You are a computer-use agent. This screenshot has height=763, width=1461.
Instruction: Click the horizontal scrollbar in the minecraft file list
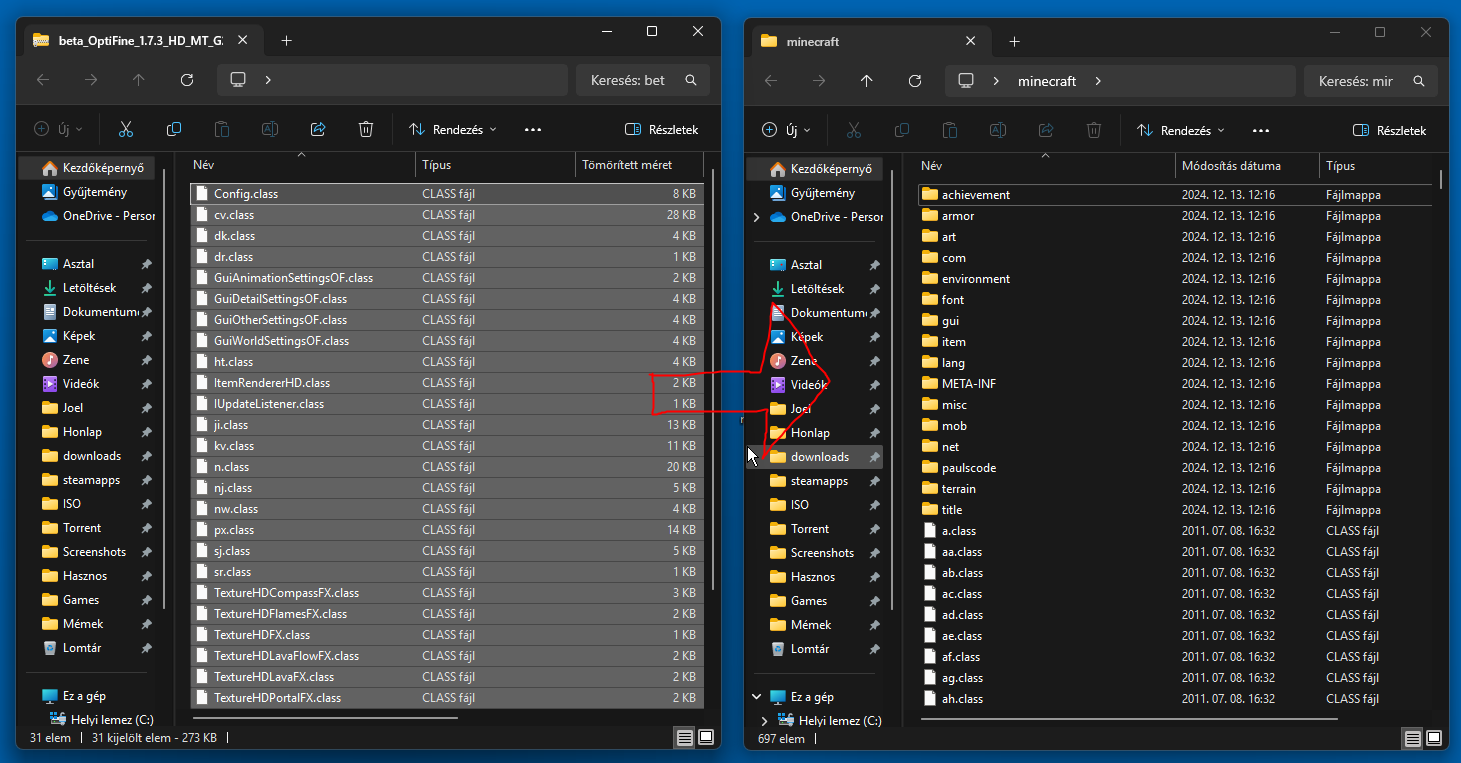click(x=1128, y=717)
